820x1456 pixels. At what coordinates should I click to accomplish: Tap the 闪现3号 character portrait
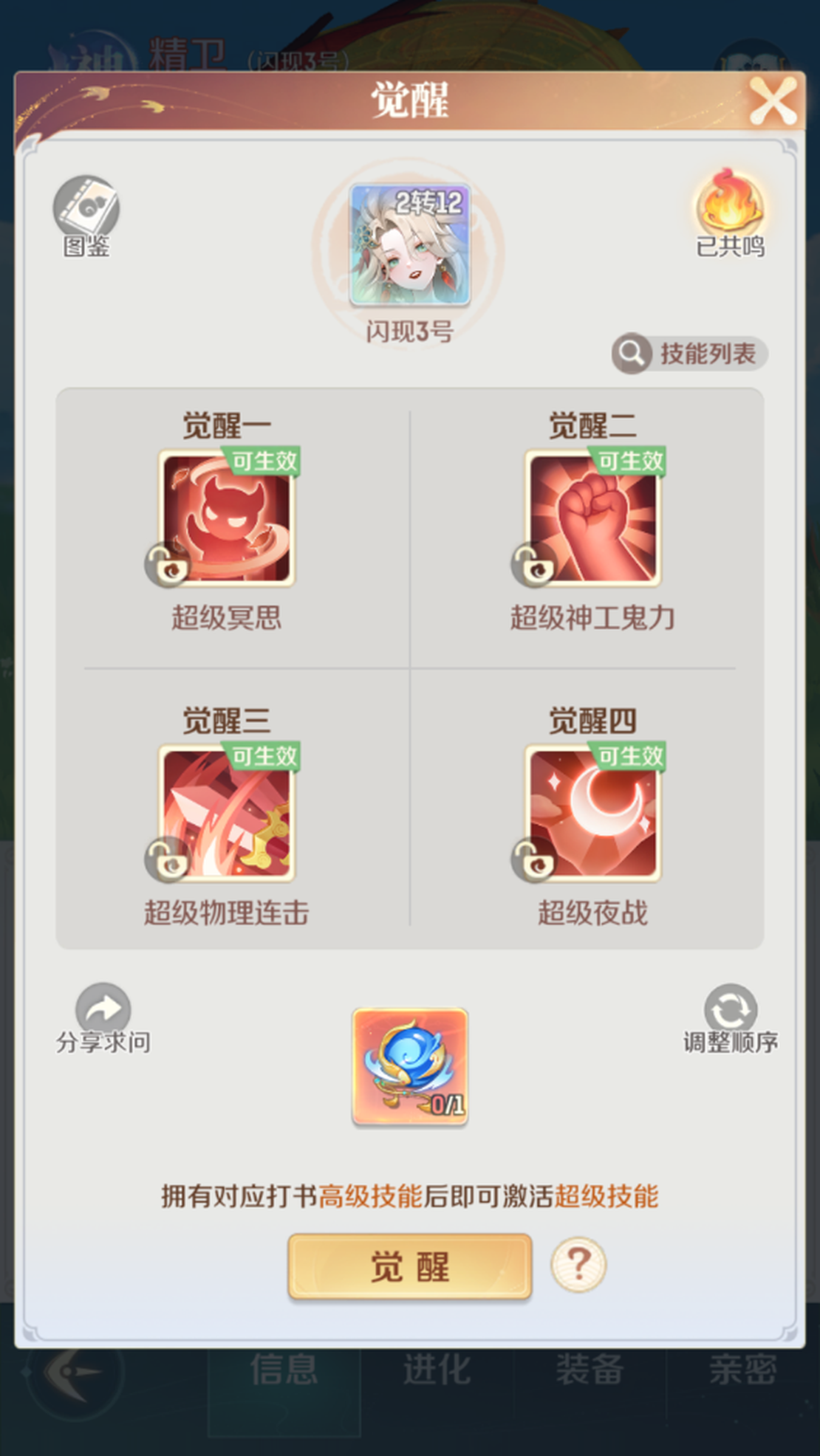[x=410, y=244]
